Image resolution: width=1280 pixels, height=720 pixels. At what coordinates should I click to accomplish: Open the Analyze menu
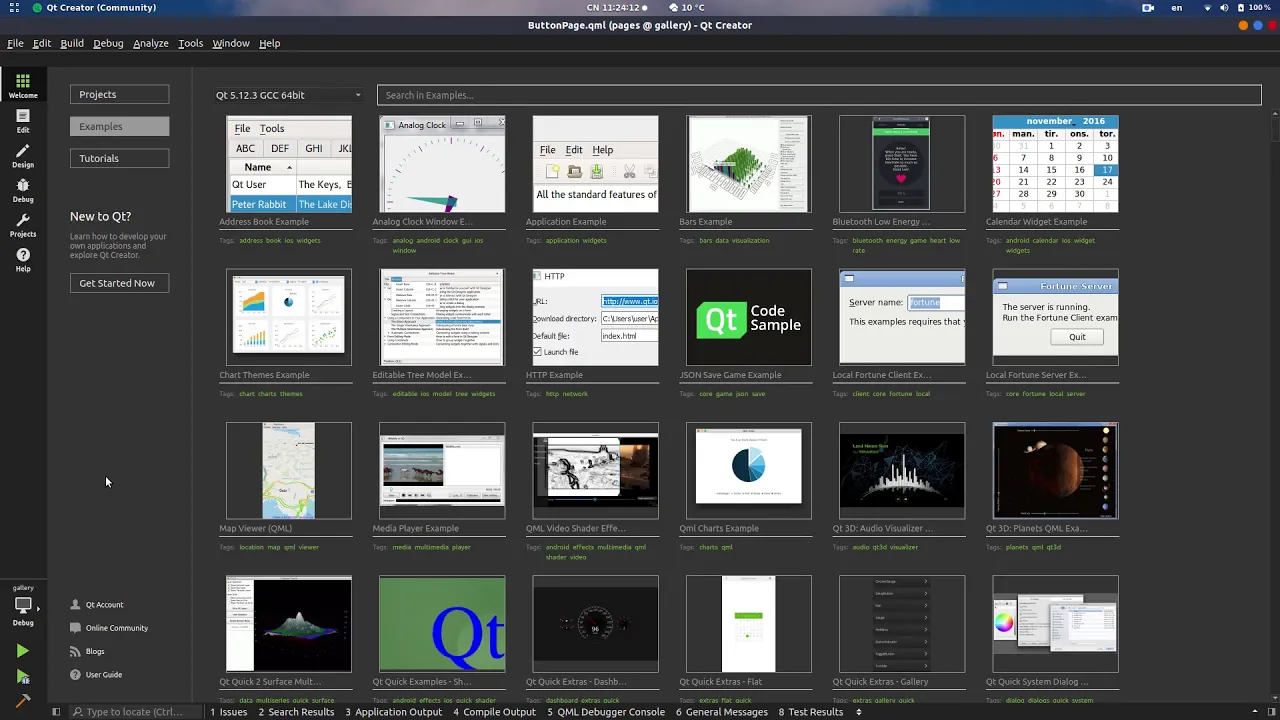151,43
